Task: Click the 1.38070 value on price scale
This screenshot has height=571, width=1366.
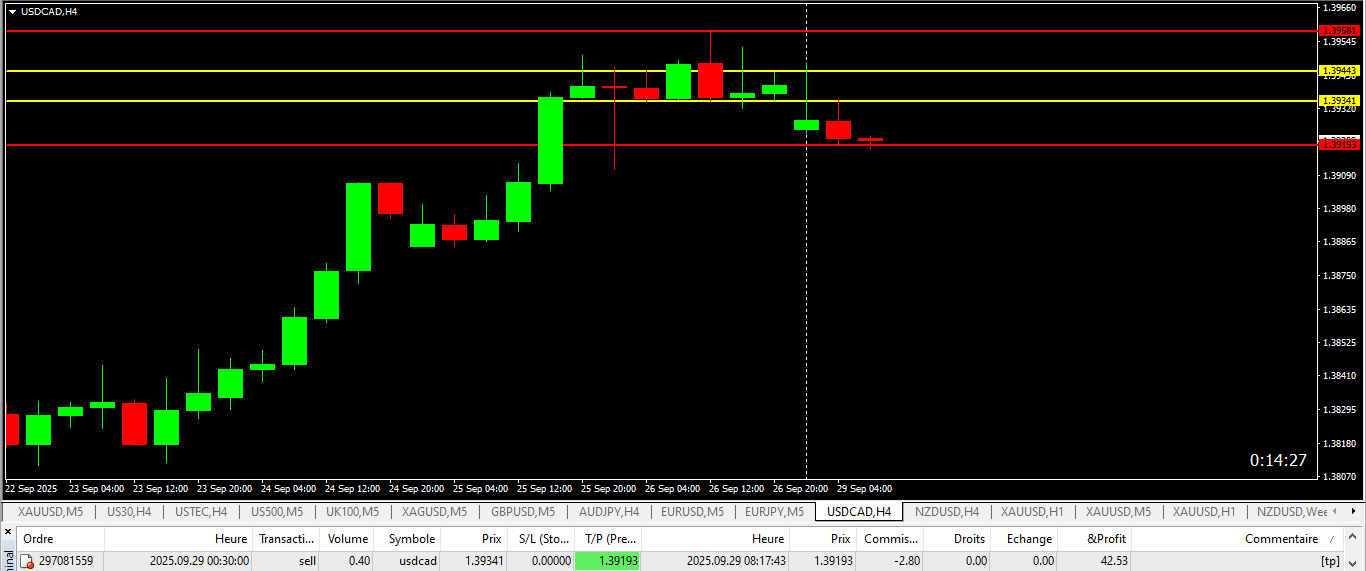Action: coord(1339,477)
